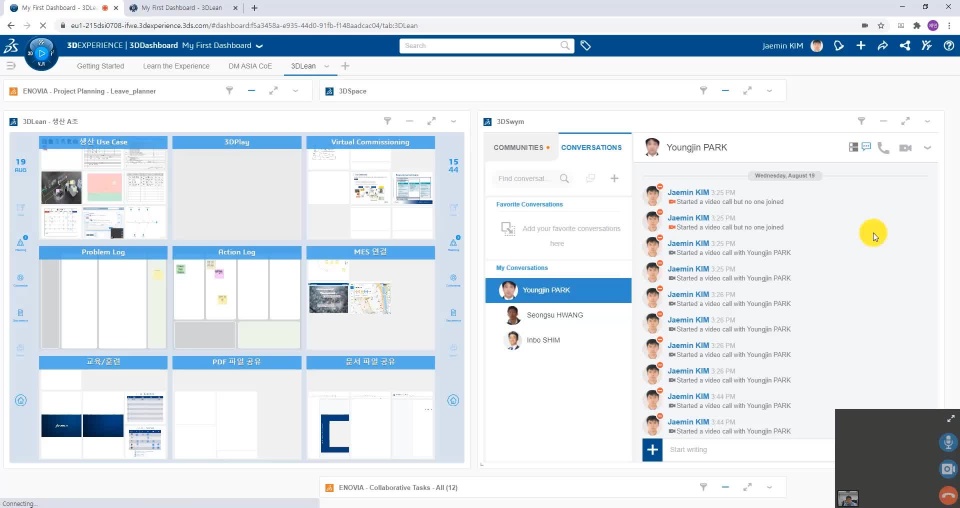Open the Action Log board section
This screenshot has width=960, height=508.
click(237, 252)
